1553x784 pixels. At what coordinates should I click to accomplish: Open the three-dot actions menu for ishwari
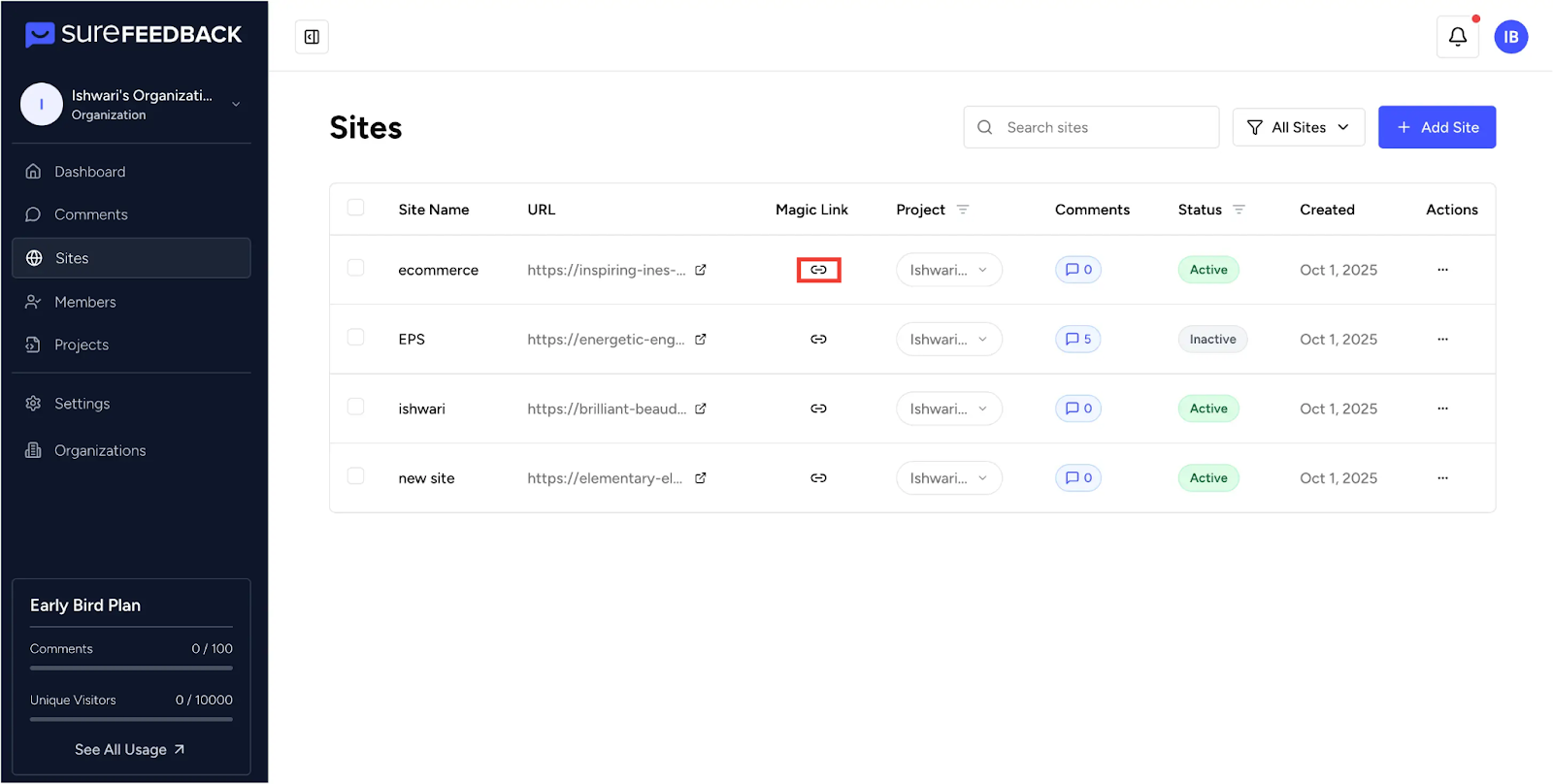(1442, 408)
